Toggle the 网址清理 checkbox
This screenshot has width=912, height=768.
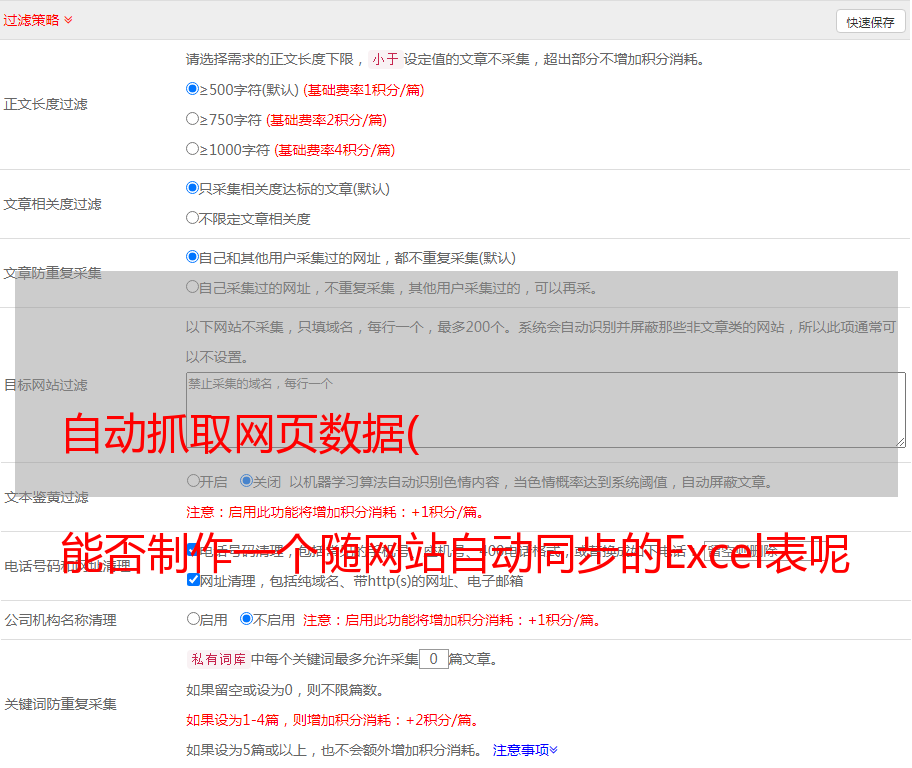(x=194, y=579)
